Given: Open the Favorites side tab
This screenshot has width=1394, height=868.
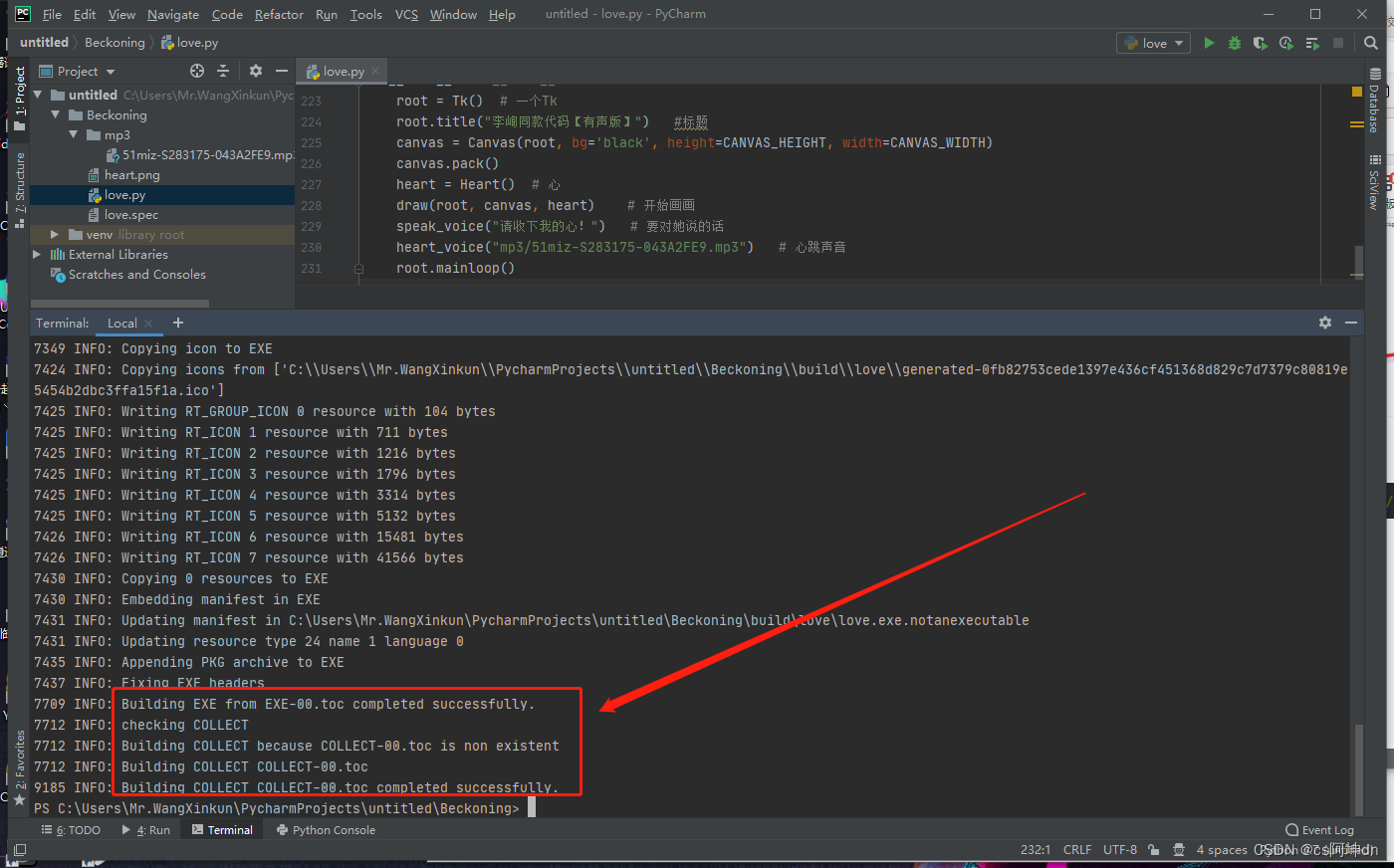Looking at the screenshot, I should 19,767.
